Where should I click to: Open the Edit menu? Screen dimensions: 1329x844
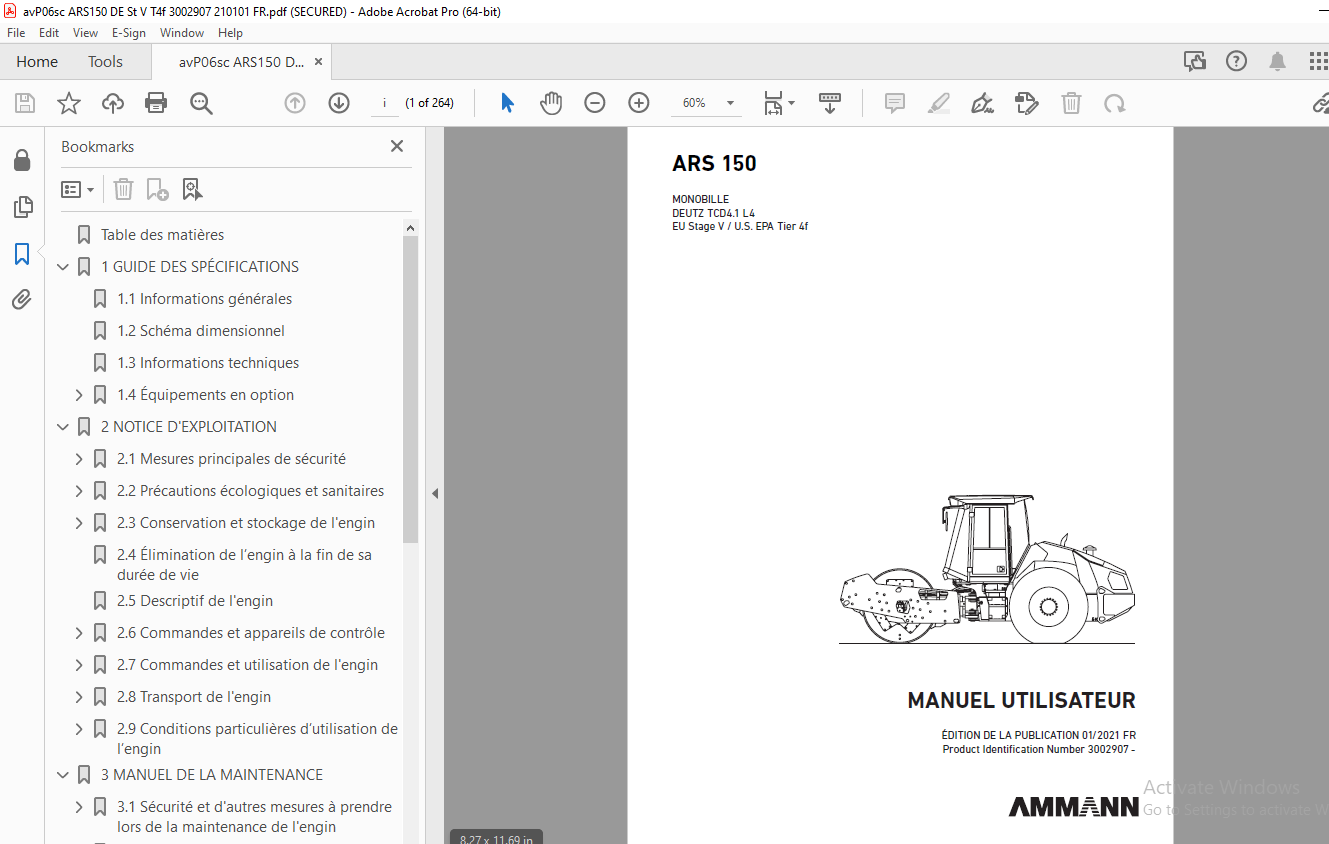[49, 33]
